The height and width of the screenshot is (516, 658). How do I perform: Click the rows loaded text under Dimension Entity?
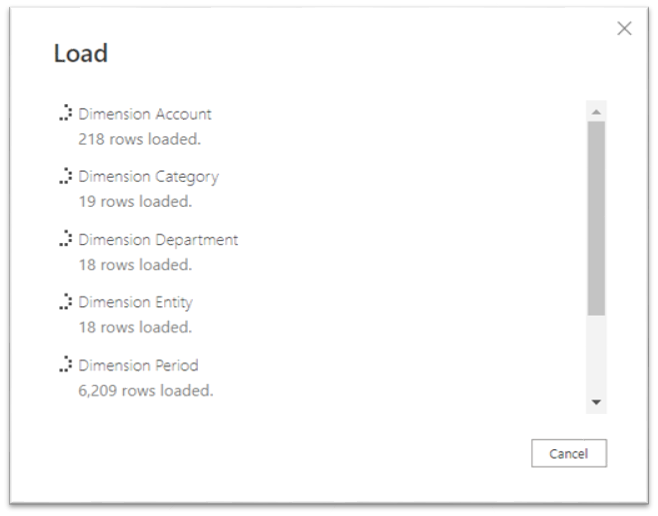coord(135,327)
